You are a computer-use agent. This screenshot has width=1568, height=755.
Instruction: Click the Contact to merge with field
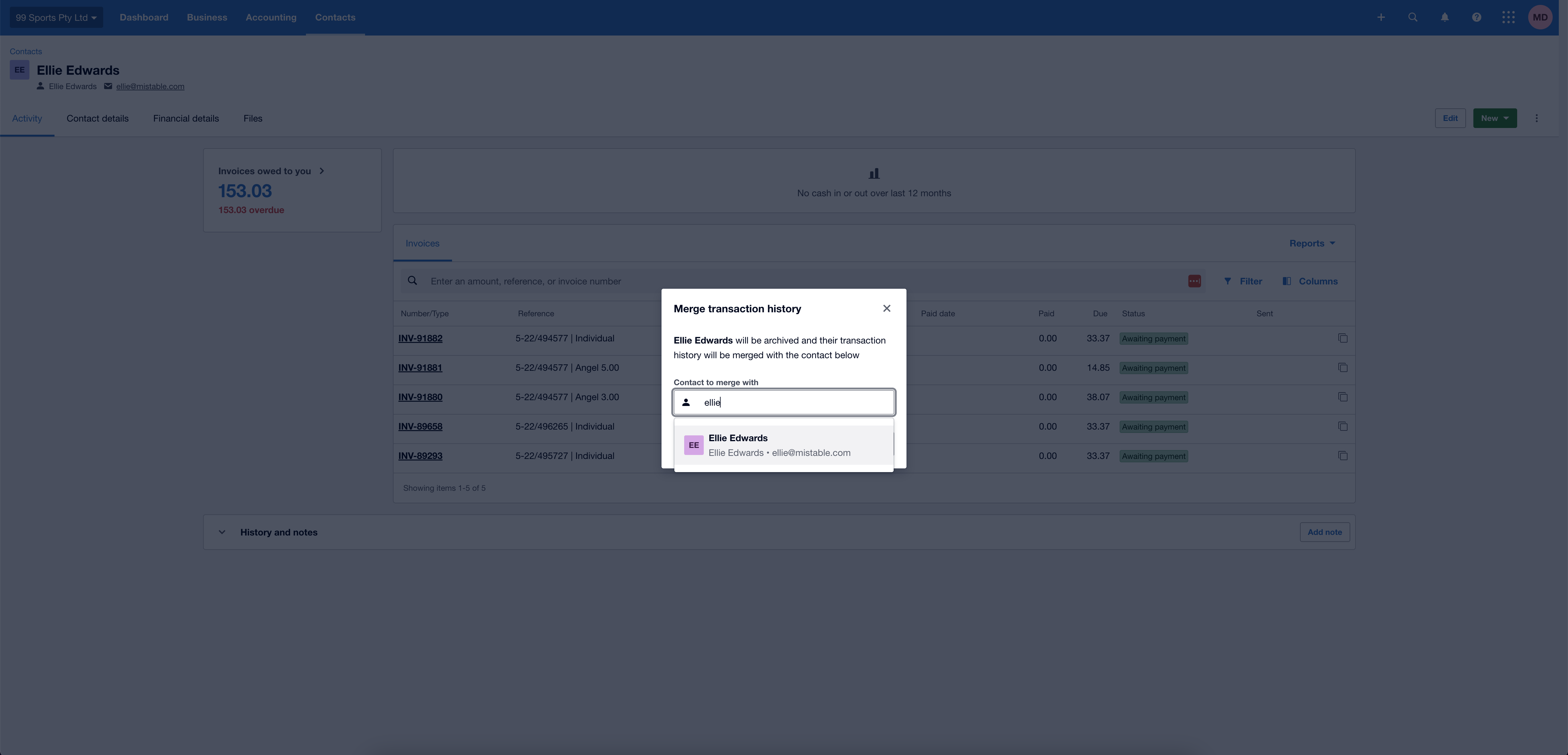[x=791, y=402]
